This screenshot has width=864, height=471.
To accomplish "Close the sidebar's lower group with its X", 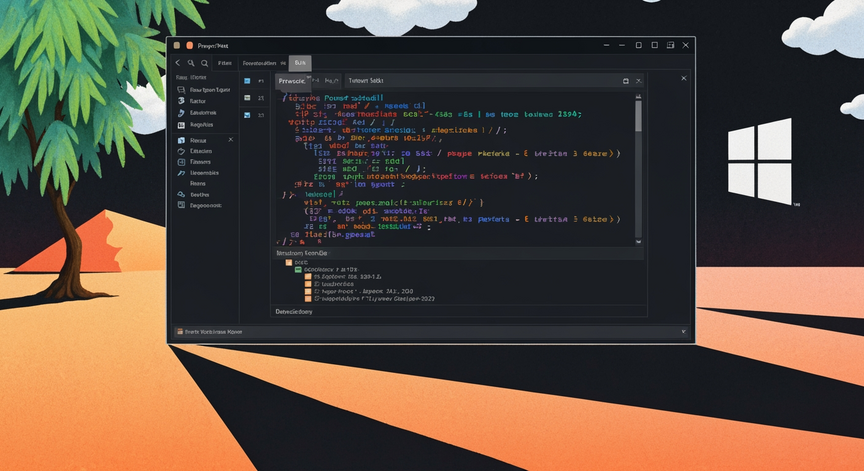I will tap(231, 140).
